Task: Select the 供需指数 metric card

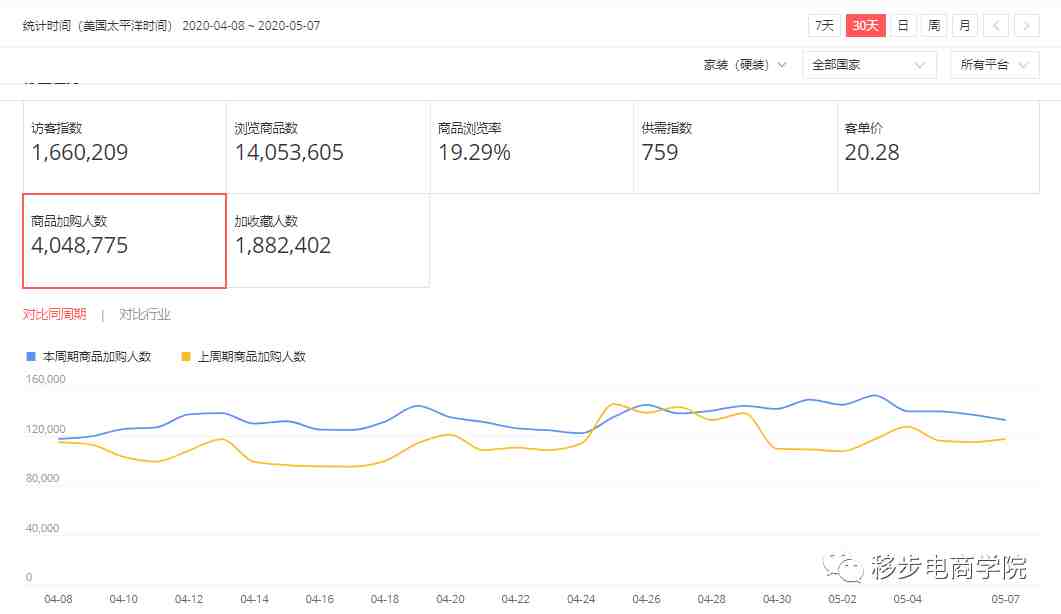Action: coord(736,148)
